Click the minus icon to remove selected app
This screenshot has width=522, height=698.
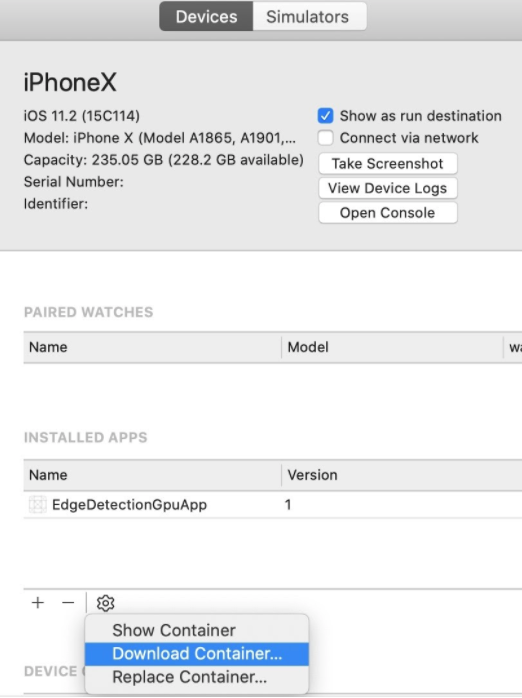[68, 603]
